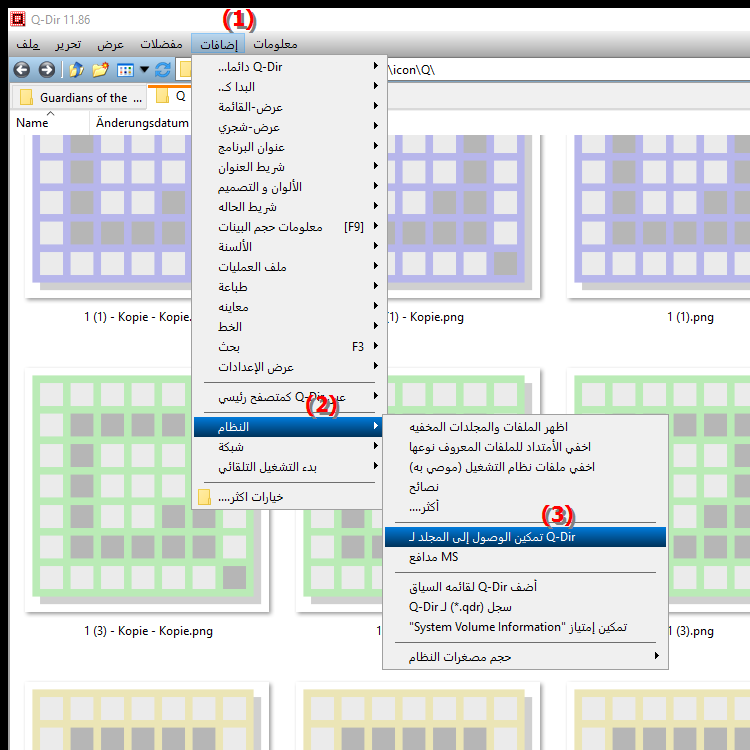Open the view mode dropdown arrow
The height and width of the screenshot is (750, 750).
(144, 70)
